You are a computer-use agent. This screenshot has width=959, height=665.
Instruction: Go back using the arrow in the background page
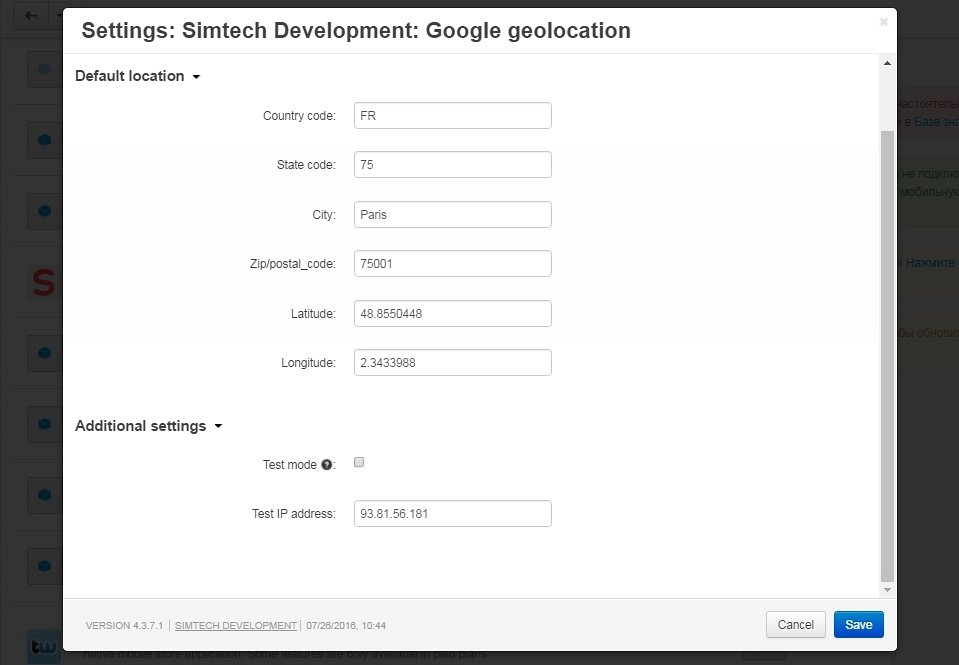coord(31,16)
